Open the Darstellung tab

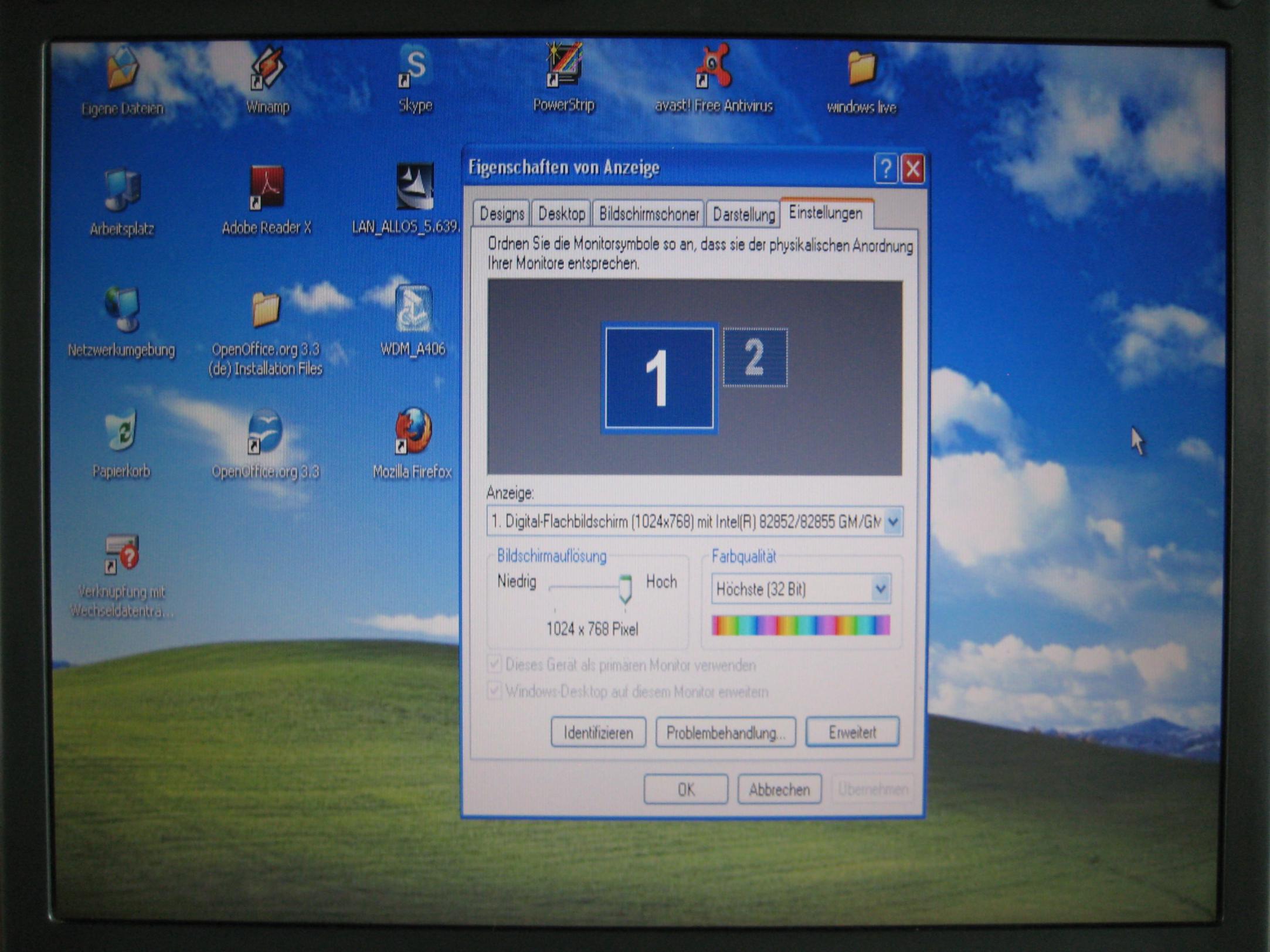(x=743, y=215)
